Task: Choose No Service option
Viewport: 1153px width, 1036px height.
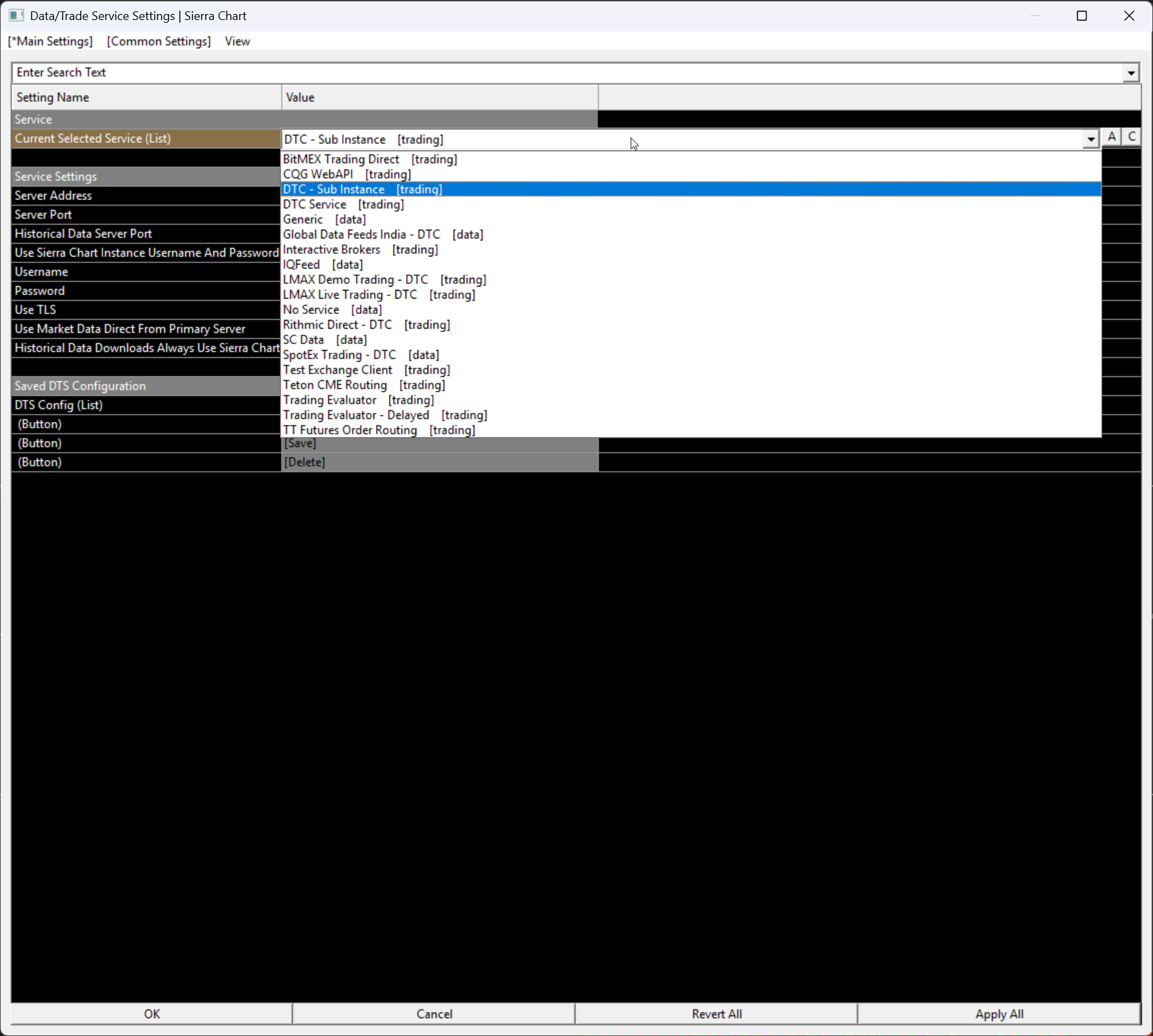Action: (691, 309)
